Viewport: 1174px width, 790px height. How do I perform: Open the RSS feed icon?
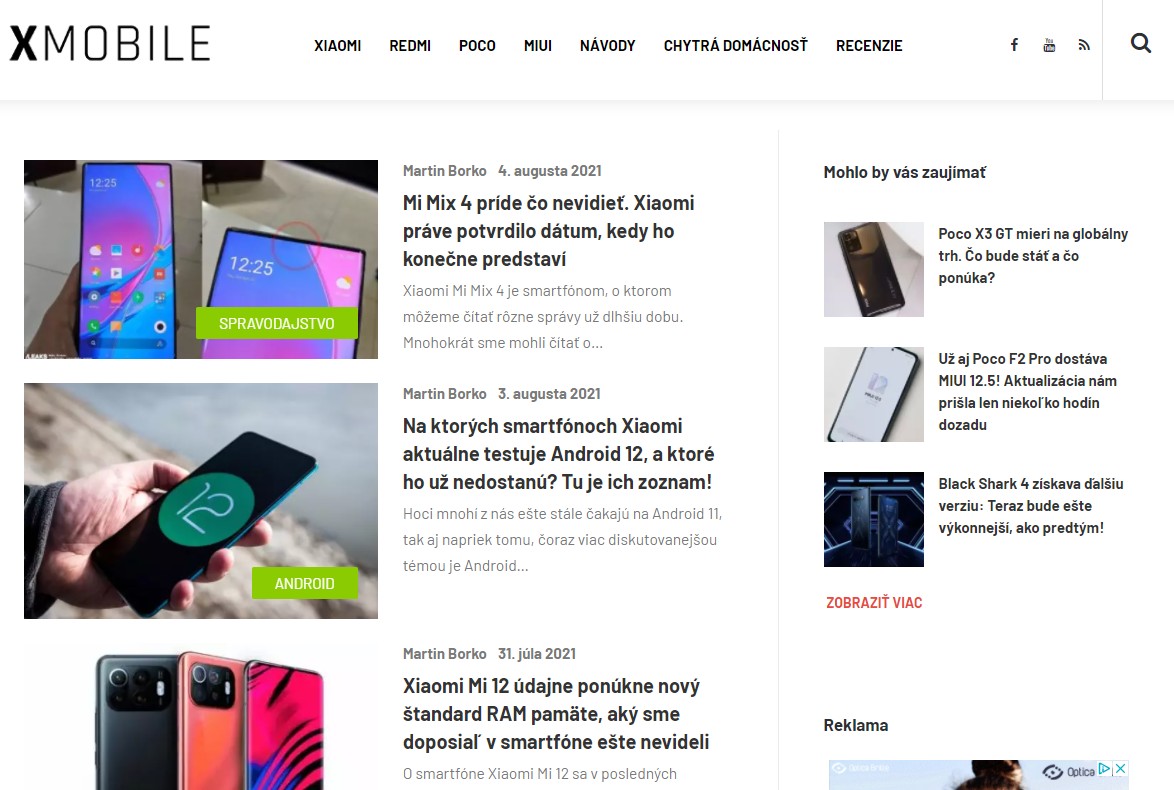click(1083, 45)
